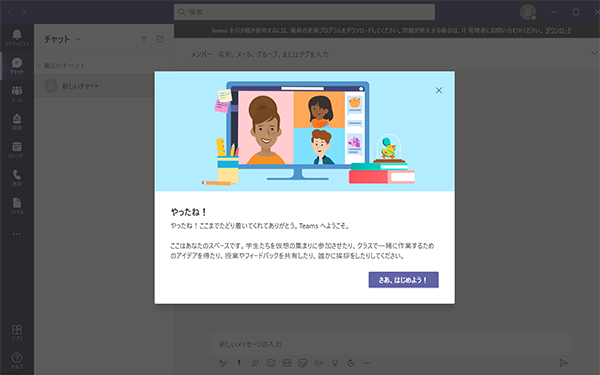This screenshot has width=600, height=375.
Task: Open the Help icon in sidebar
Action: point(17,360)
